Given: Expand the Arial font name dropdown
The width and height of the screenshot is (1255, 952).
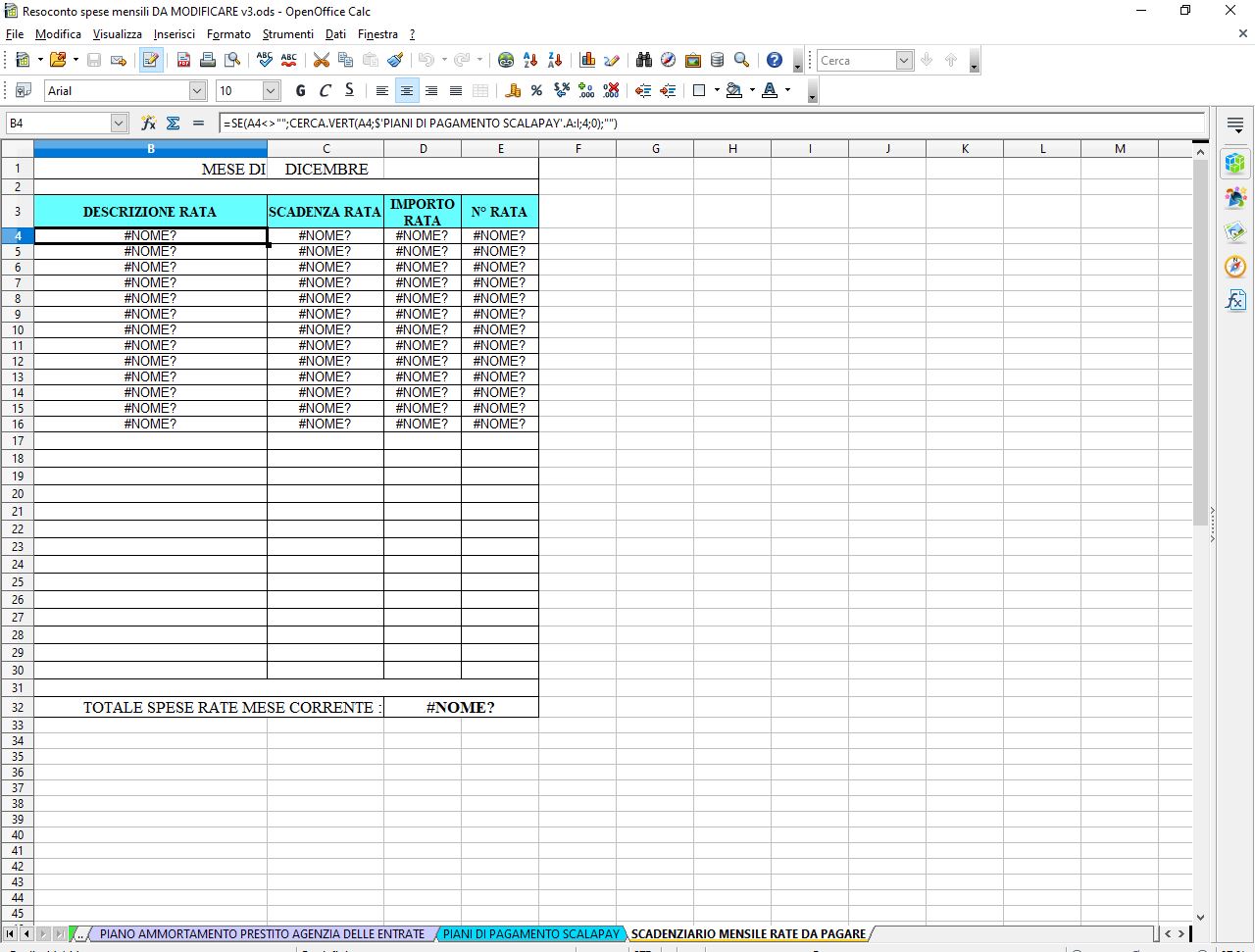Looking at the screenshot, I should 197,90.
